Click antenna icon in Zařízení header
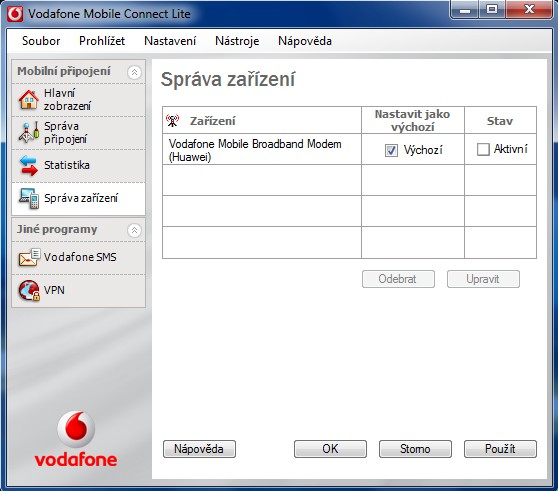The image size is (558, 491). coord(173,121)
